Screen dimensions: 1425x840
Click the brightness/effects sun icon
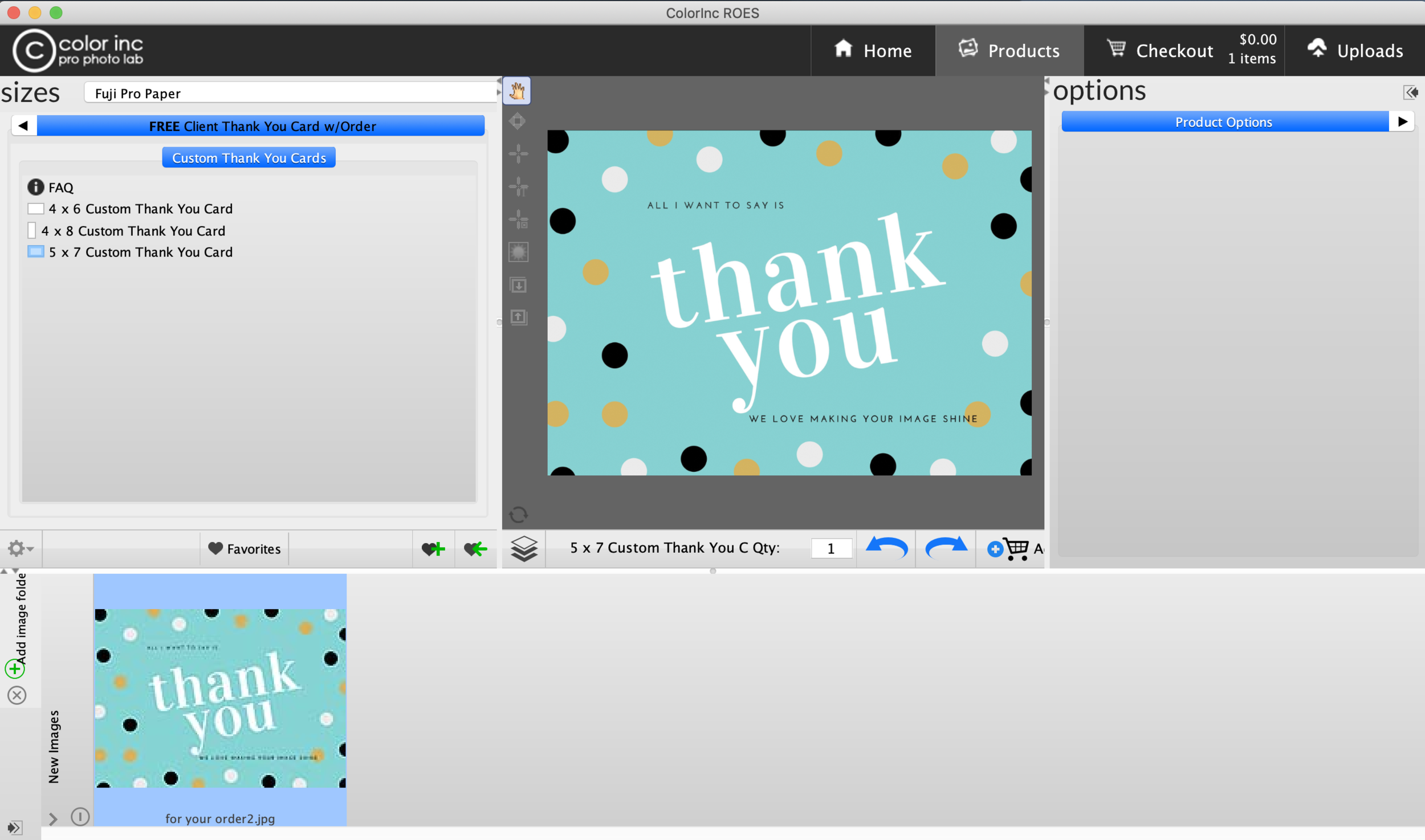518,252
